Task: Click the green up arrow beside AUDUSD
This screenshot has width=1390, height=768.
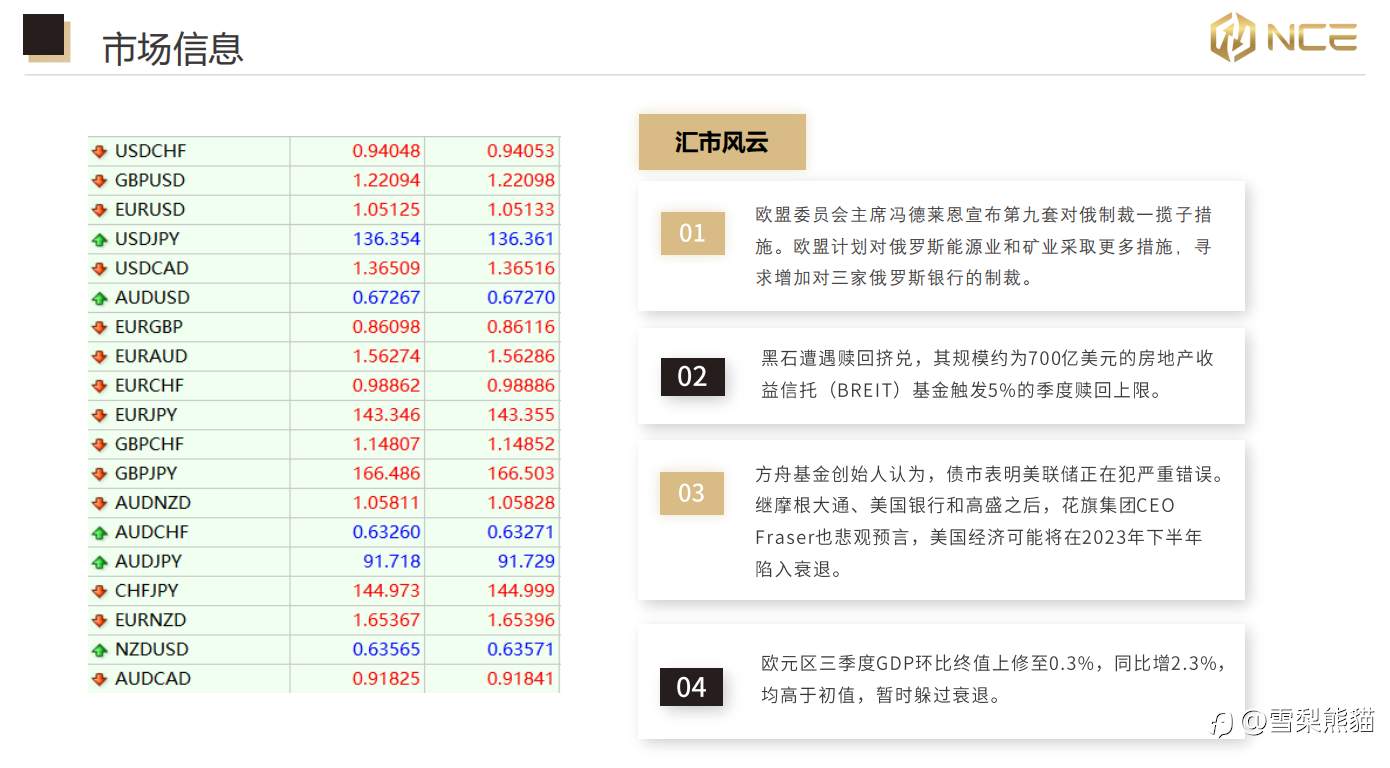Action: [99, 298]
